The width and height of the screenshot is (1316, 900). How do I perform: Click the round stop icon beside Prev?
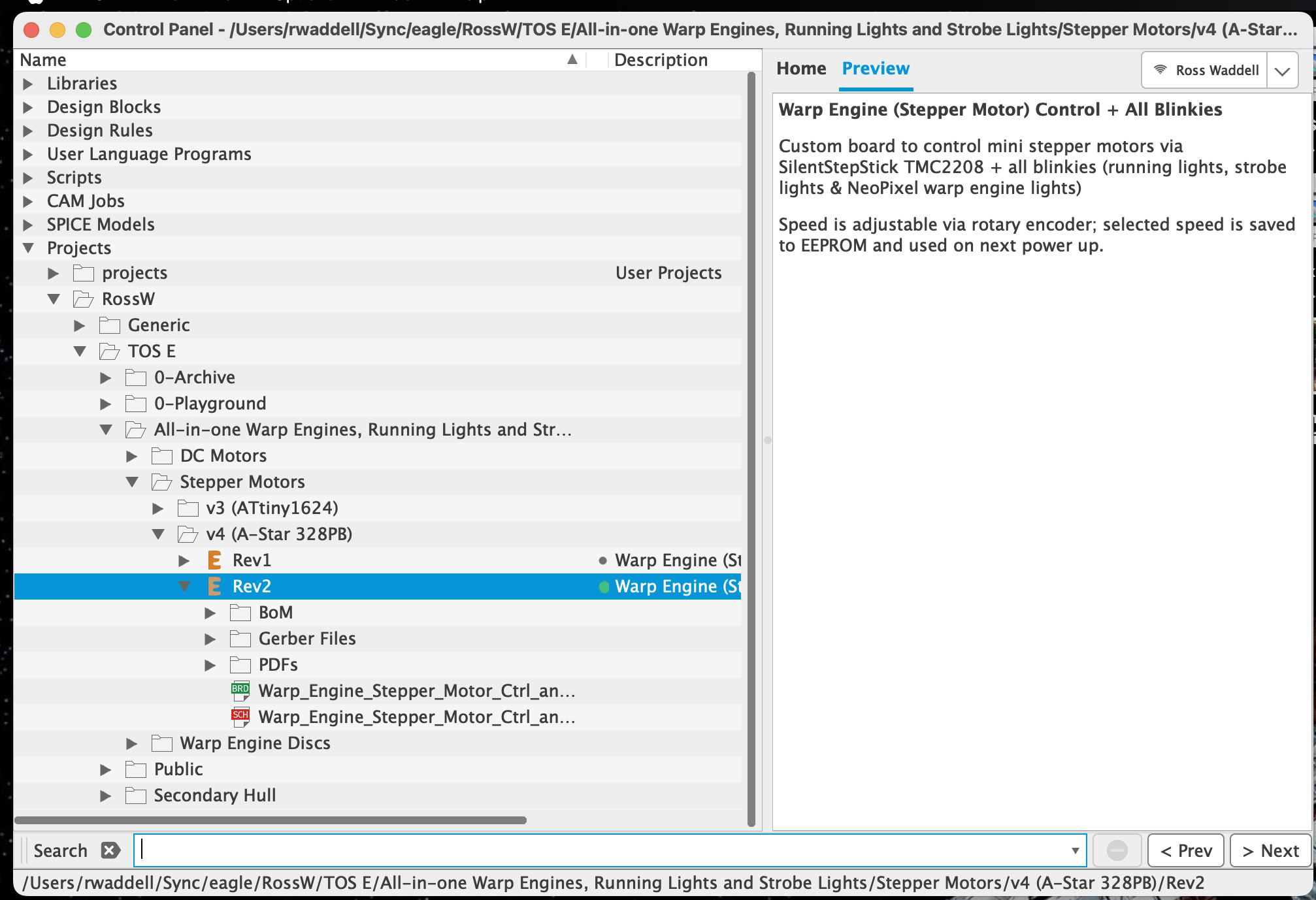point(1117,850)
